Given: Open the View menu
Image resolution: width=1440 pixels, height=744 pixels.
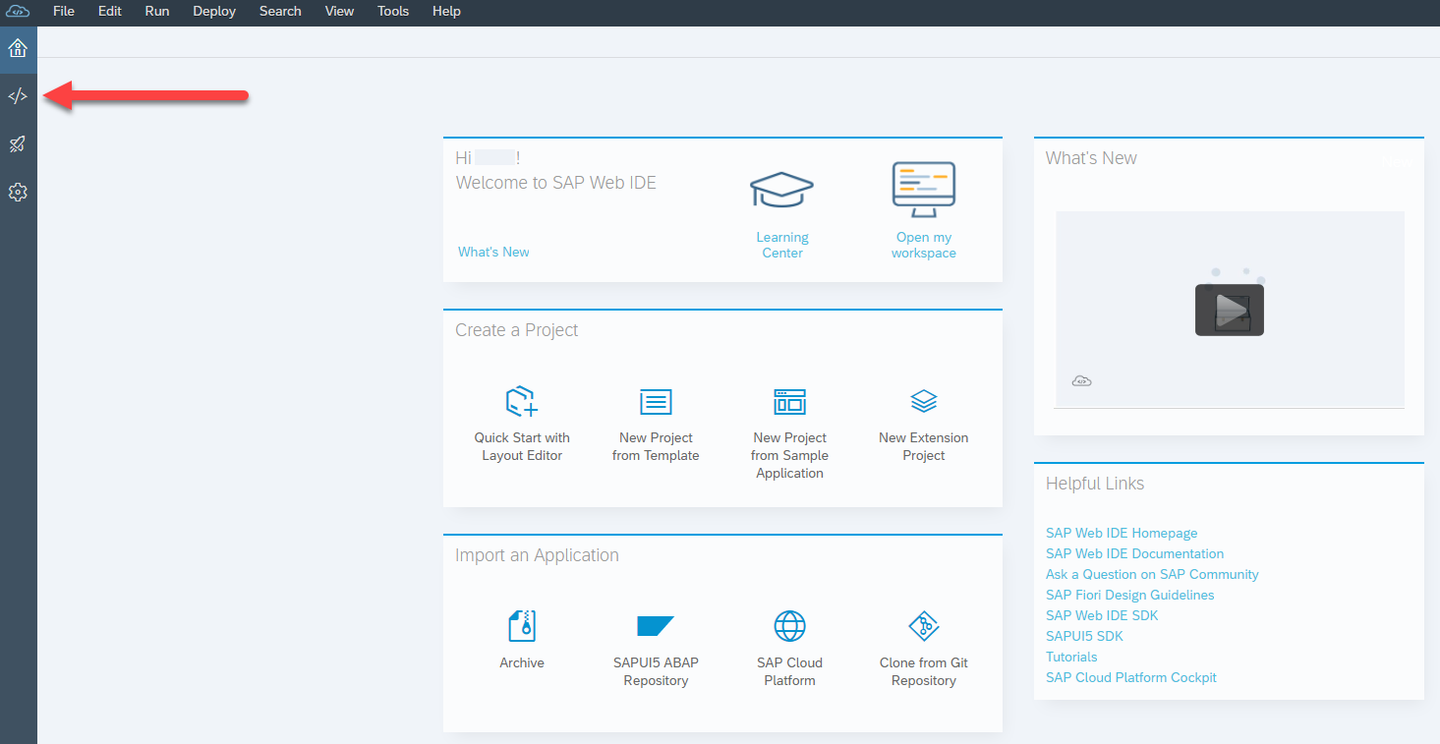Looking at the screenshot, I should pyautogui.click(x=340, y=11).
